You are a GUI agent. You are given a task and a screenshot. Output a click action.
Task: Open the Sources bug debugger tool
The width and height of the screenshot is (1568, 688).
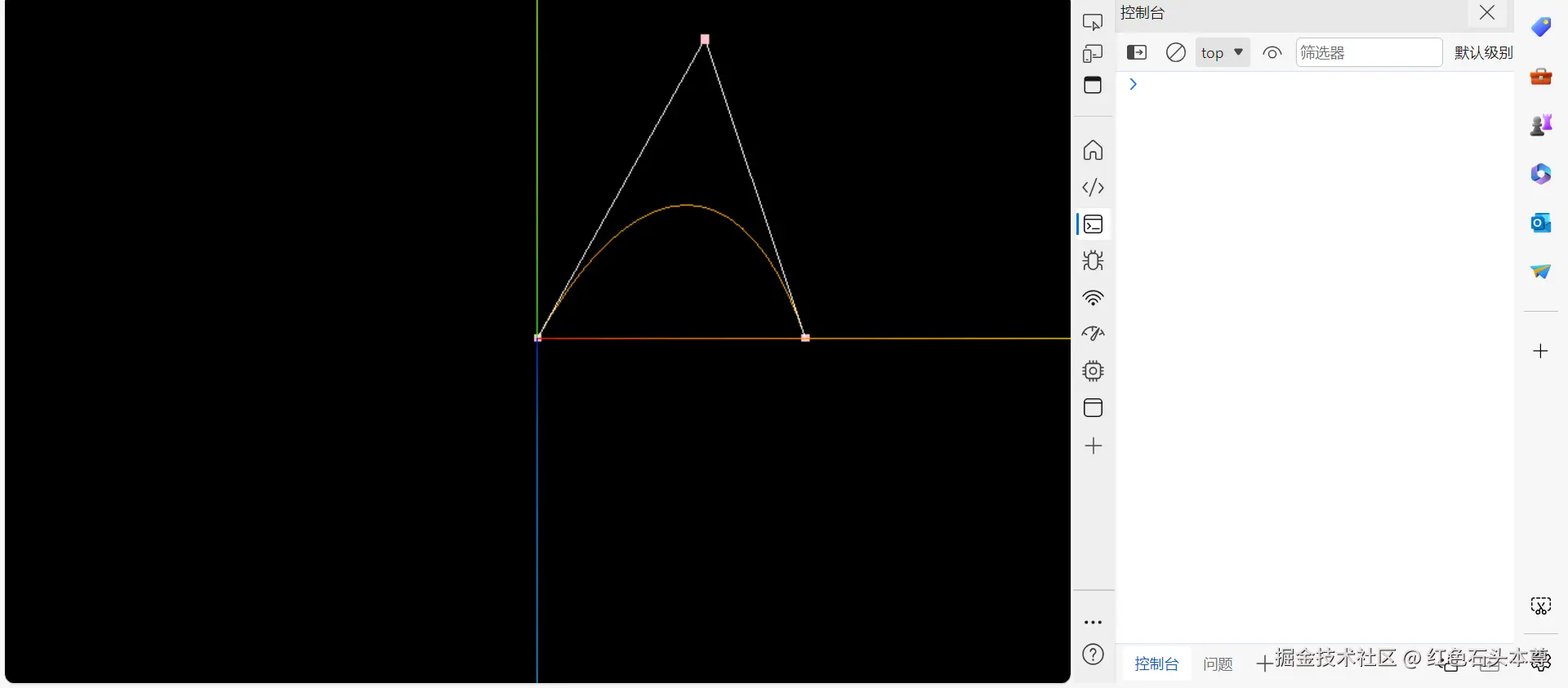1093,260
